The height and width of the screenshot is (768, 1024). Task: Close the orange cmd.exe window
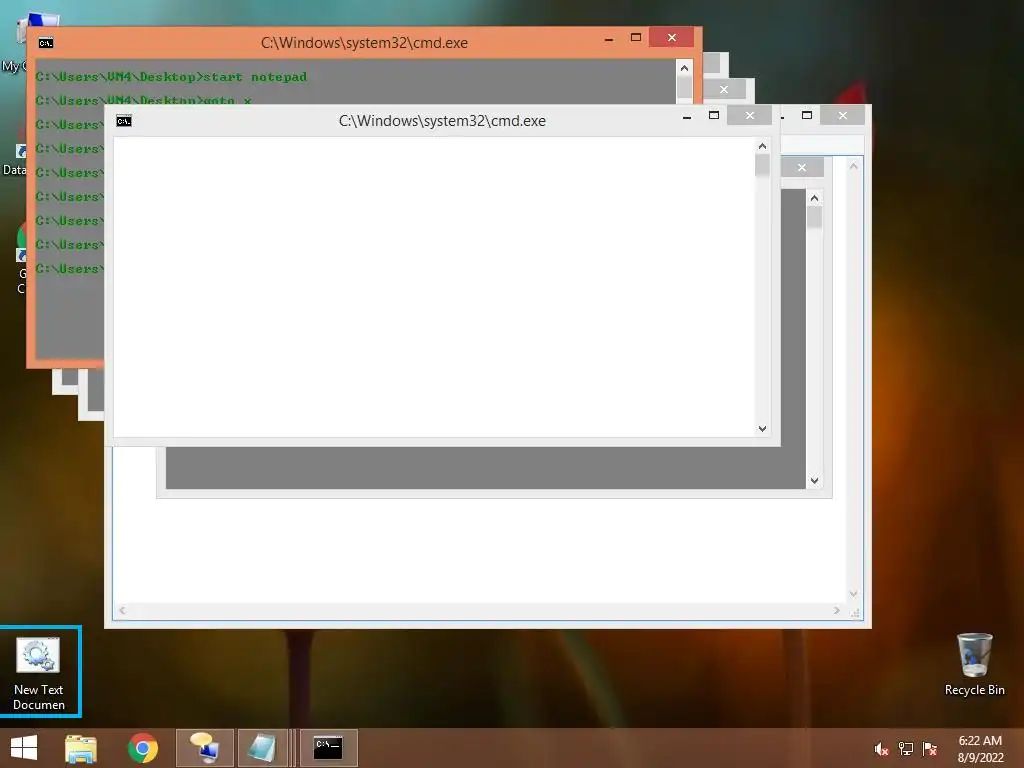click(x=671, y=37)
